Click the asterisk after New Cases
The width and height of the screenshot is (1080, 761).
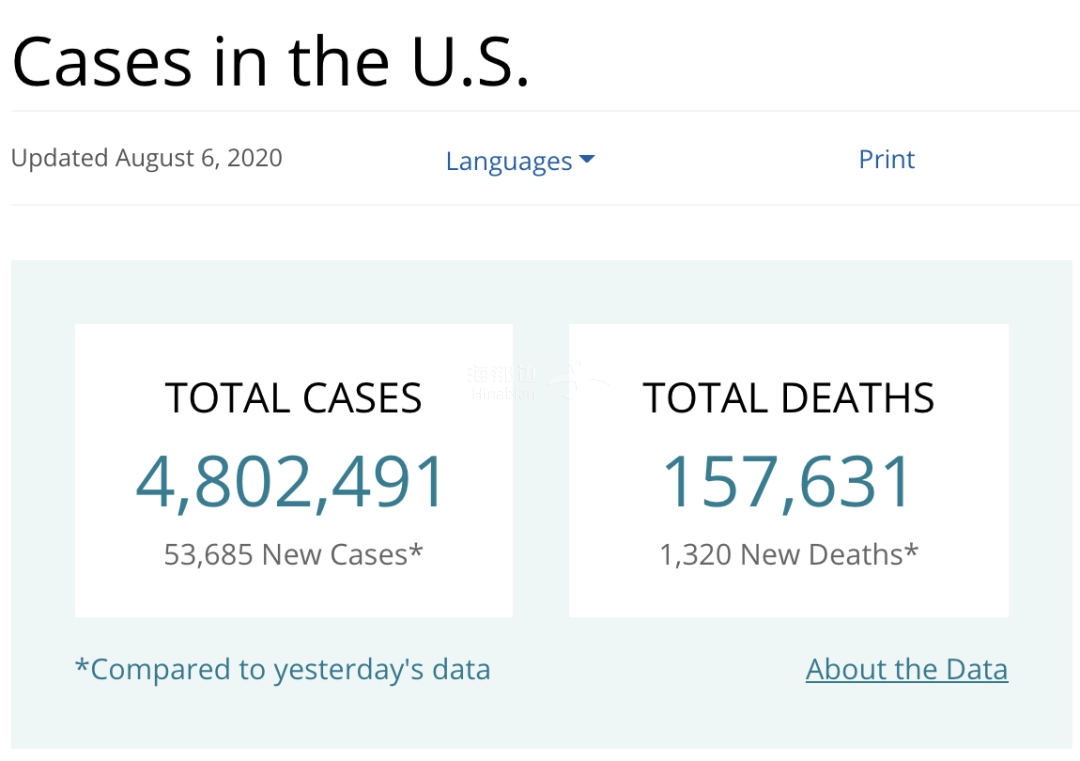point(416,549)
